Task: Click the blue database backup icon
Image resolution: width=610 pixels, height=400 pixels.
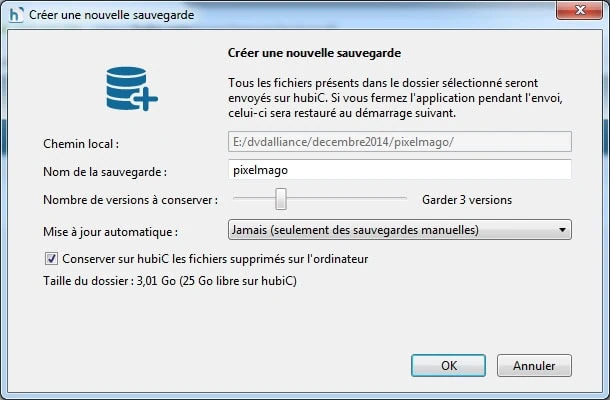Action: (132, 89)
